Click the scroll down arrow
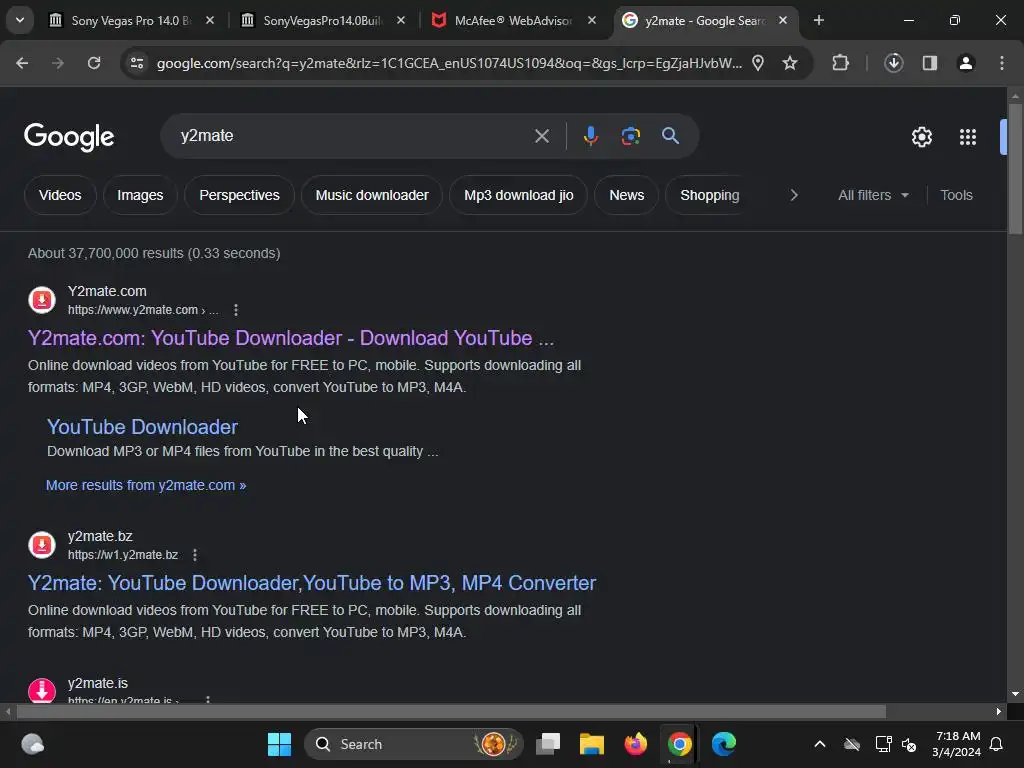 tap(1015, 694)
